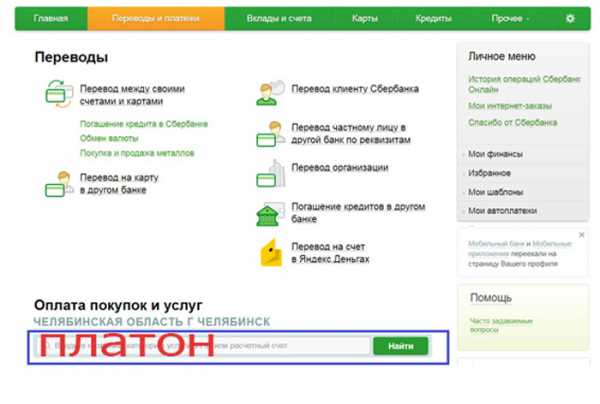Switch to the Вклады и счета tab

click(279, 18)
